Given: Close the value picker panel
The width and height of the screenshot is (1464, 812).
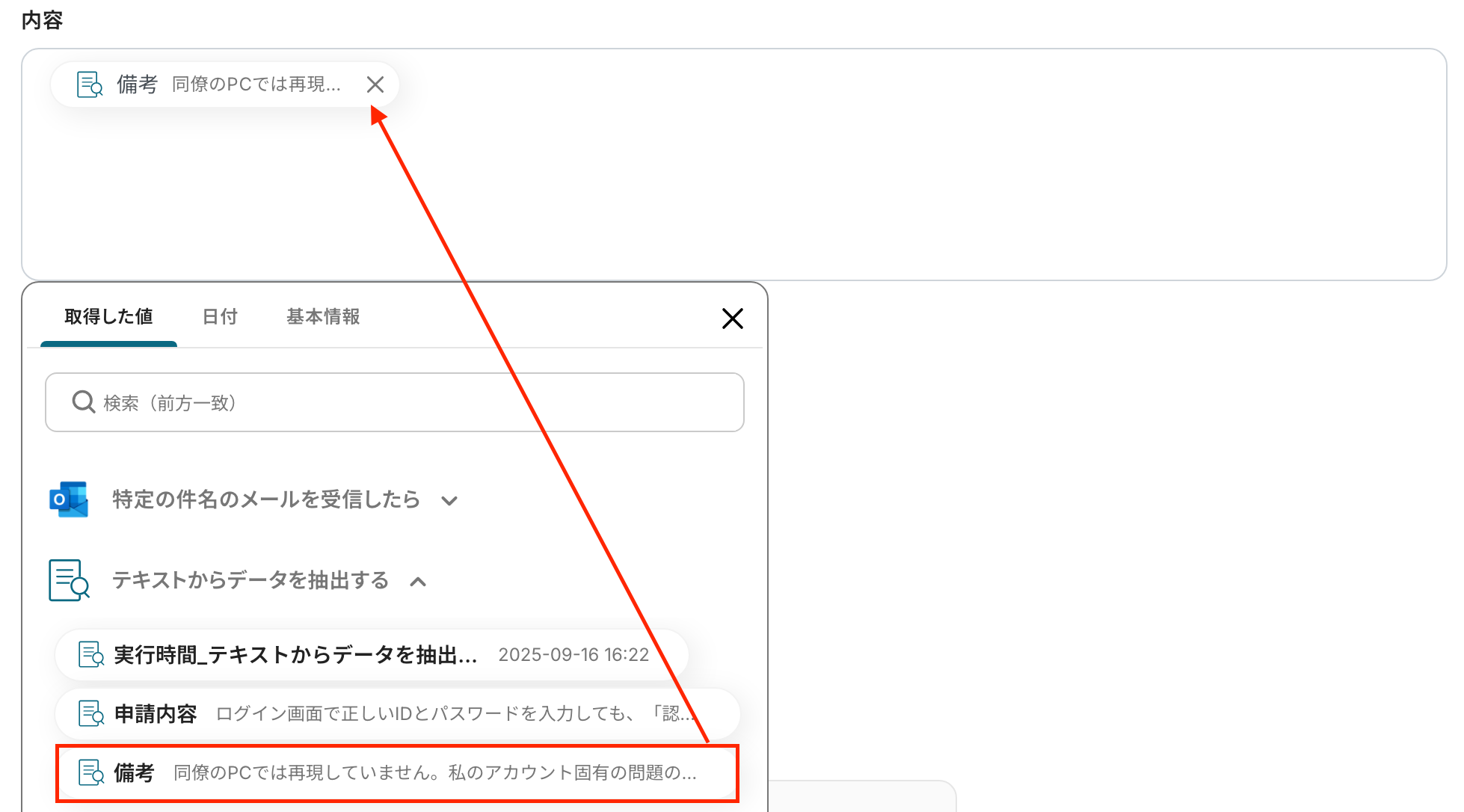Looking at the screenshot, I should [732, 319].
